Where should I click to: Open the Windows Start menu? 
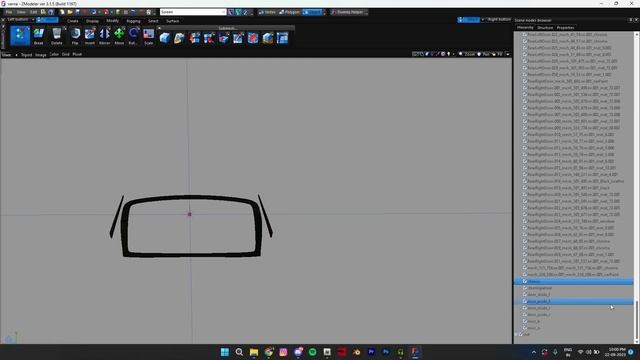[224, 352]
